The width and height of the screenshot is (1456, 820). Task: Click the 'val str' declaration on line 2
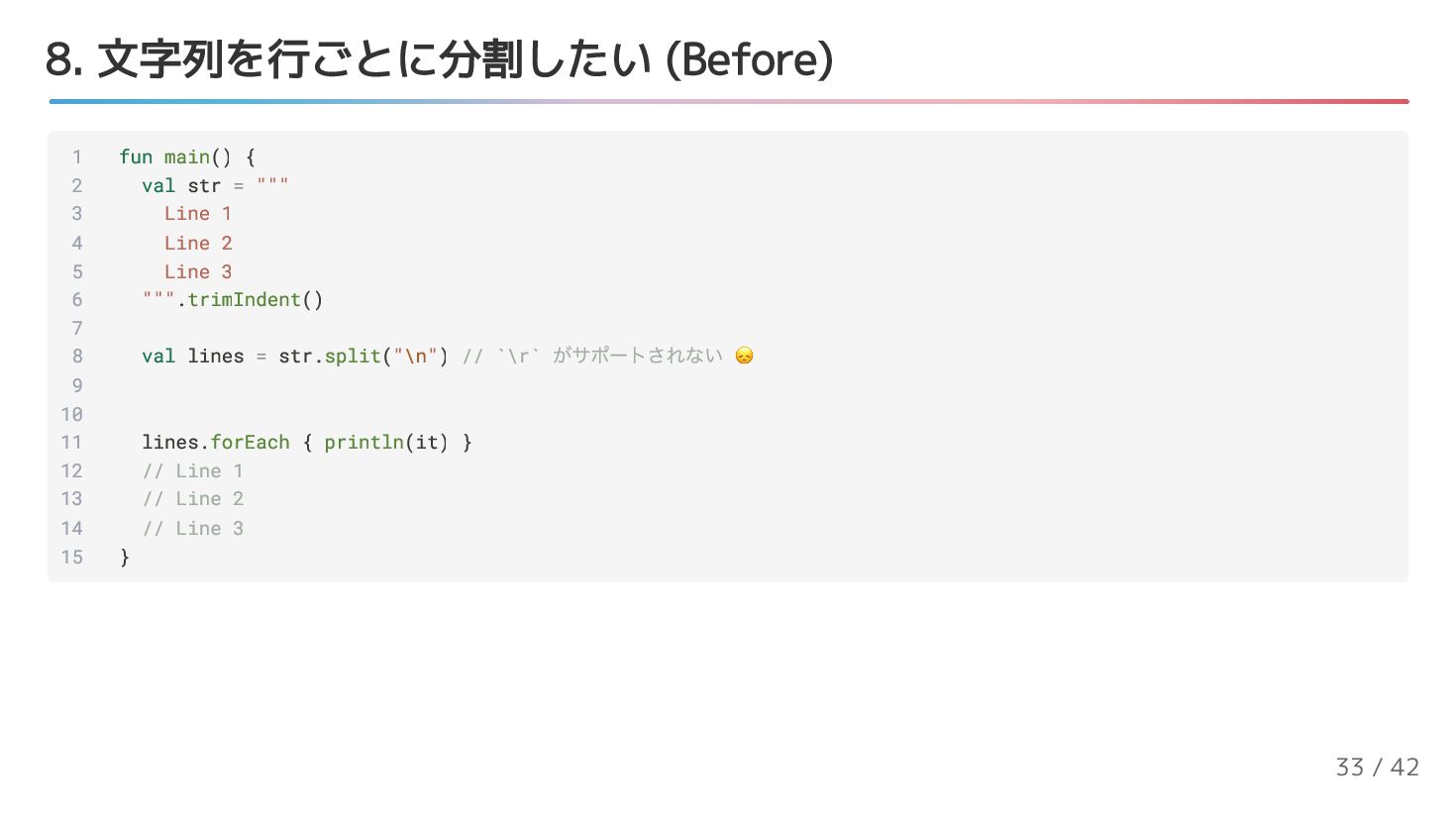(x=181, y=185)
